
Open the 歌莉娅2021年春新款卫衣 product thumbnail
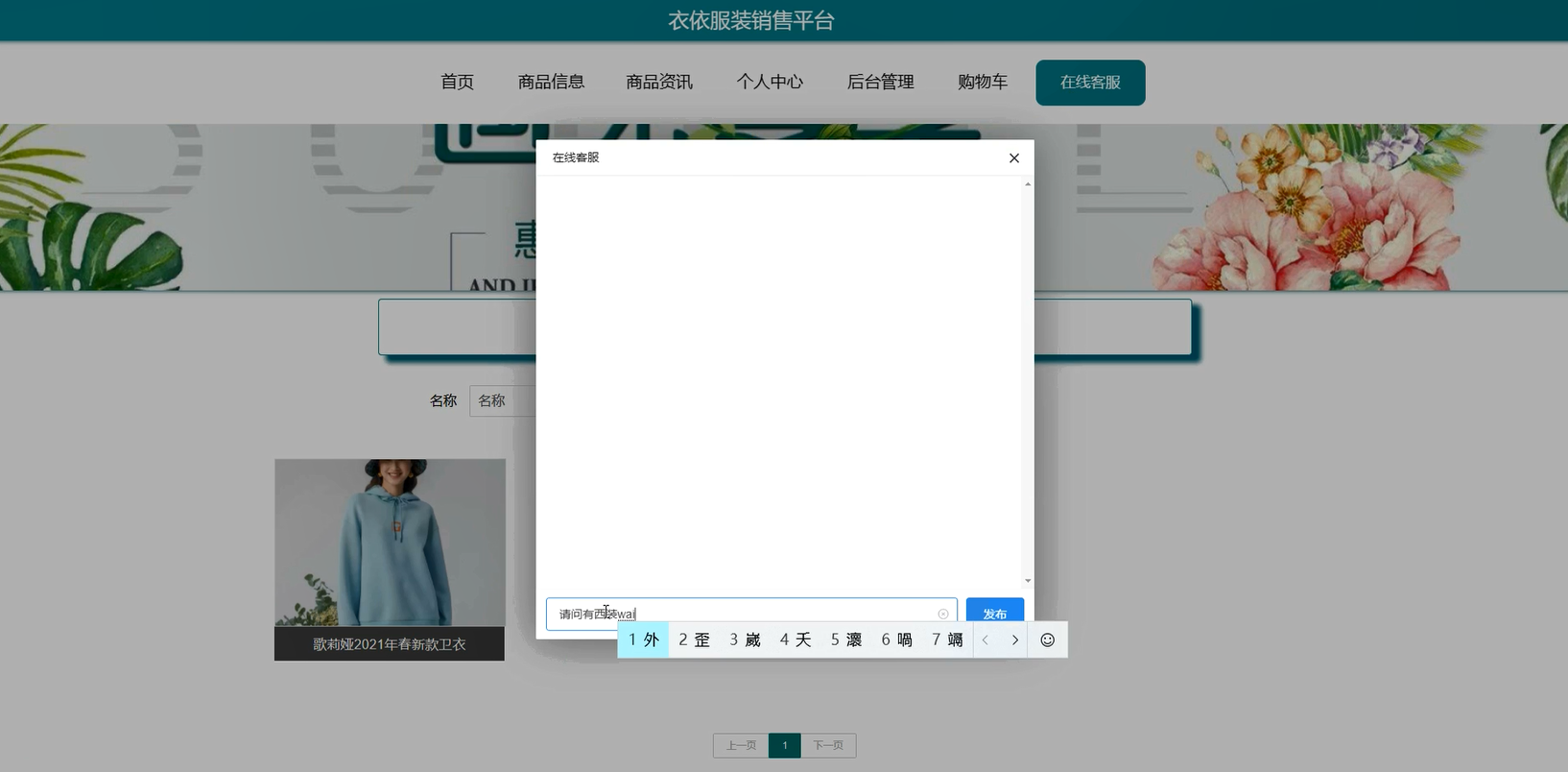pos(390,543)
